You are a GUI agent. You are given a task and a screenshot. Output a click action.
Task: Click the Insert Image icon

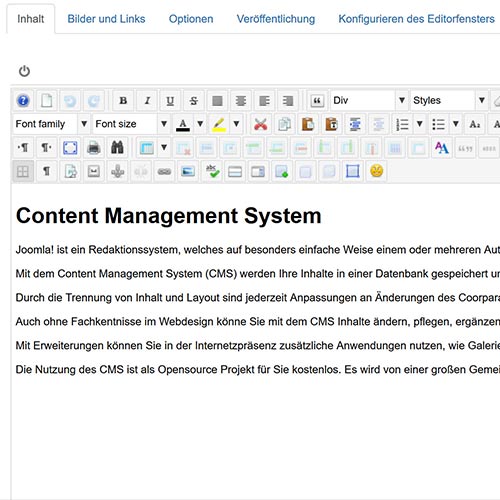pyautogui.click(x=188, y=171)
